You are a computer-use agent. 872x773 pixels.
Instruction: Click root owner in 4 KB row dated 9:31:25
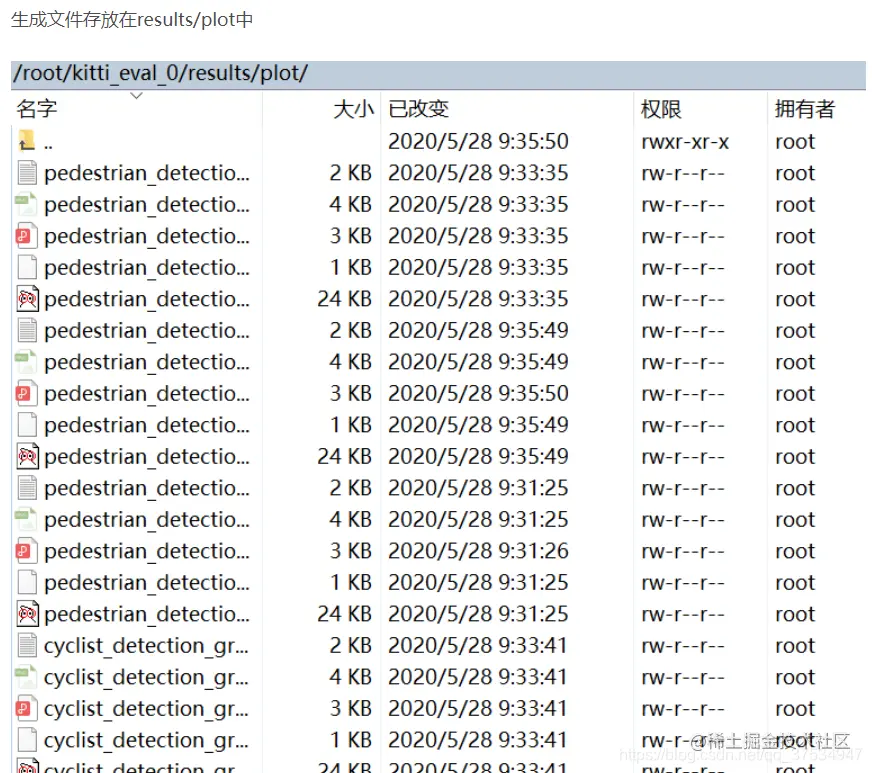[x=795, y=520]
